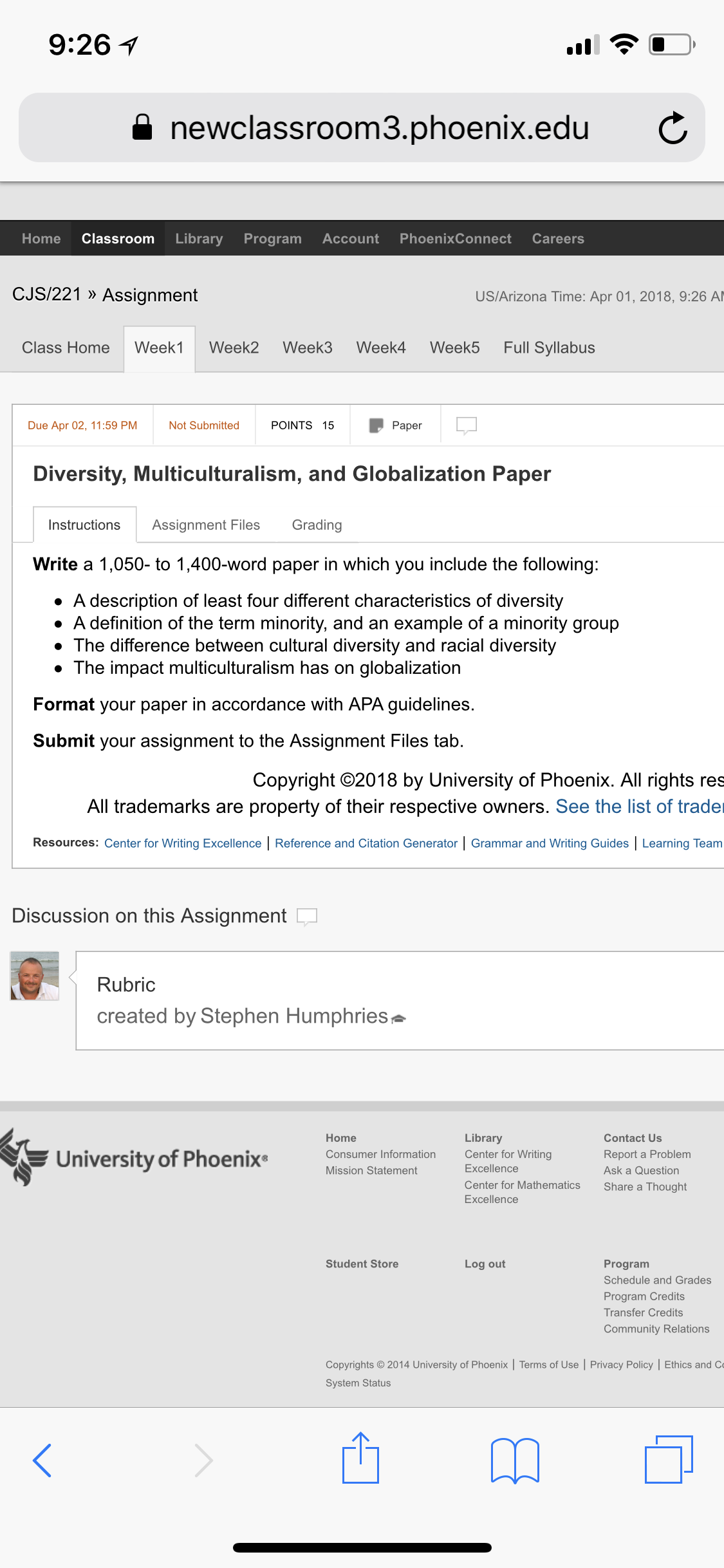The image size is (724, 1568).
Task: Click the Log out link
Action: 485,1264
